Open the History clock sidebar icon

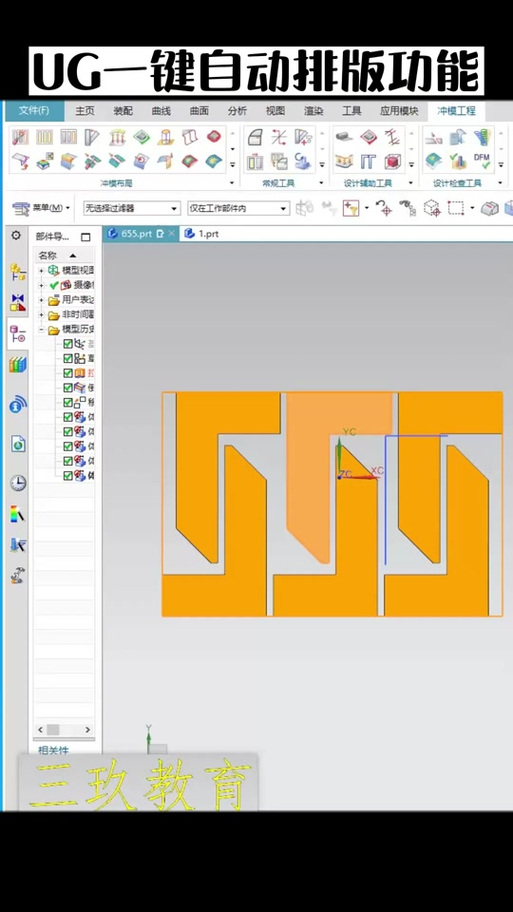18,483
